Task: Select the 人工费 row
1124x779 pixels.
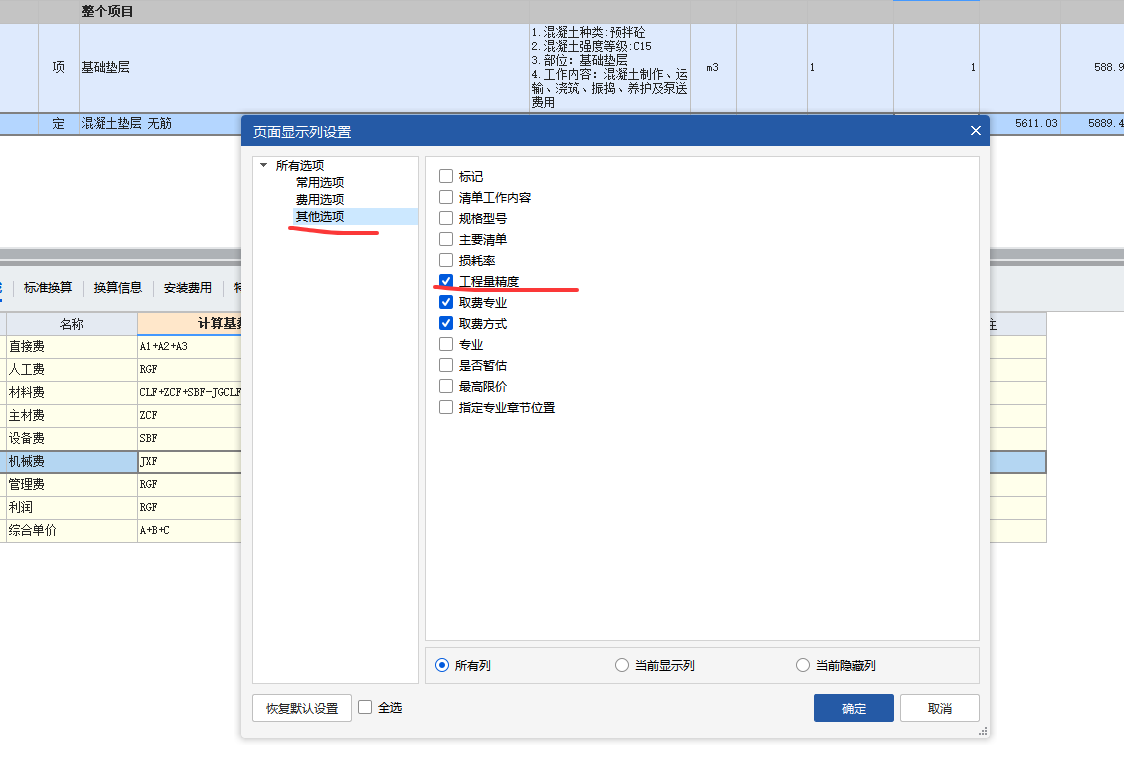Action: [x=72, y=370]
